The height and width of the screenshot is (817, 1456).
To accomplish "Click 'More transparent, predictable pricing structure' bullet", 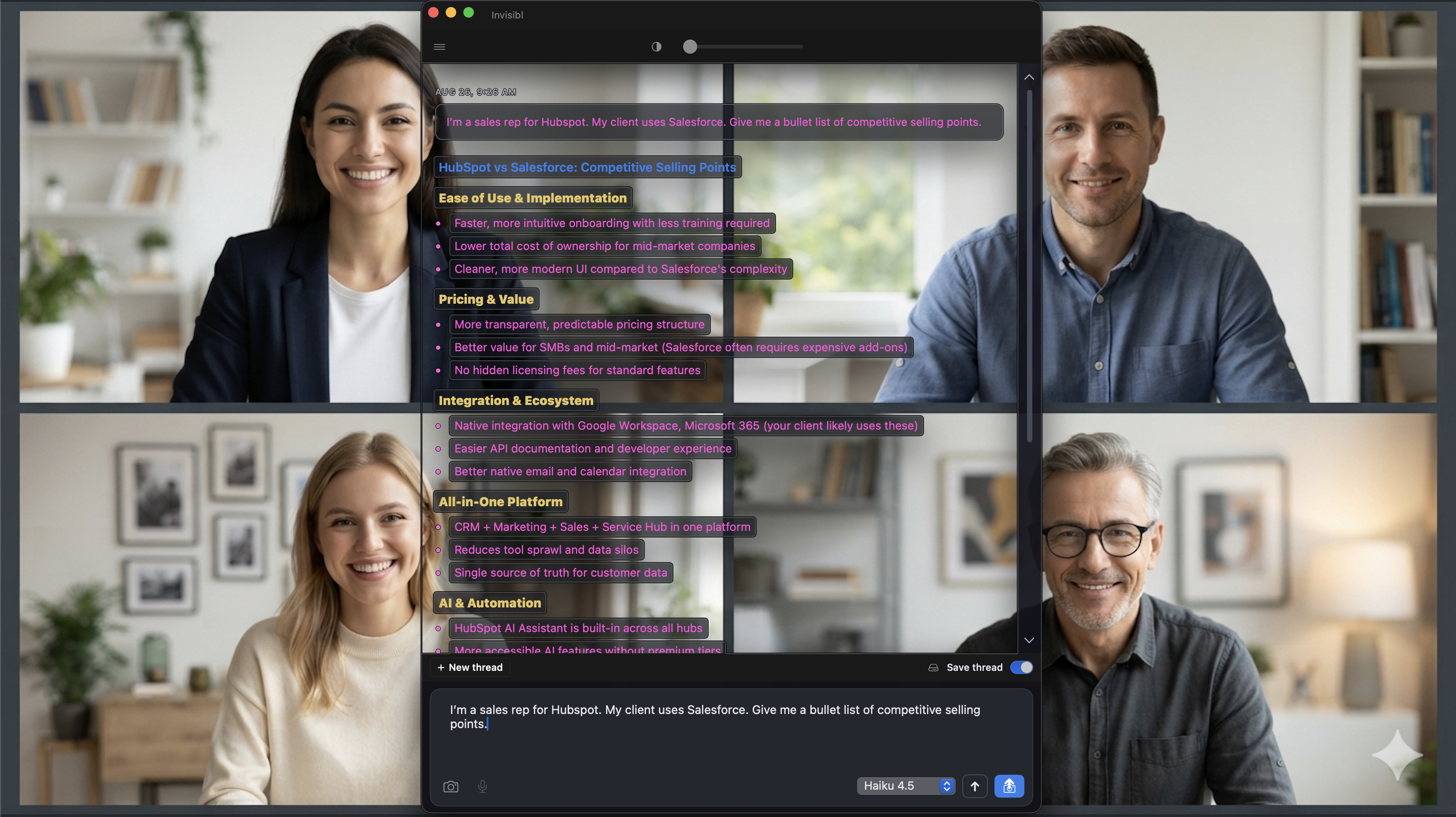I will point(579,324).
